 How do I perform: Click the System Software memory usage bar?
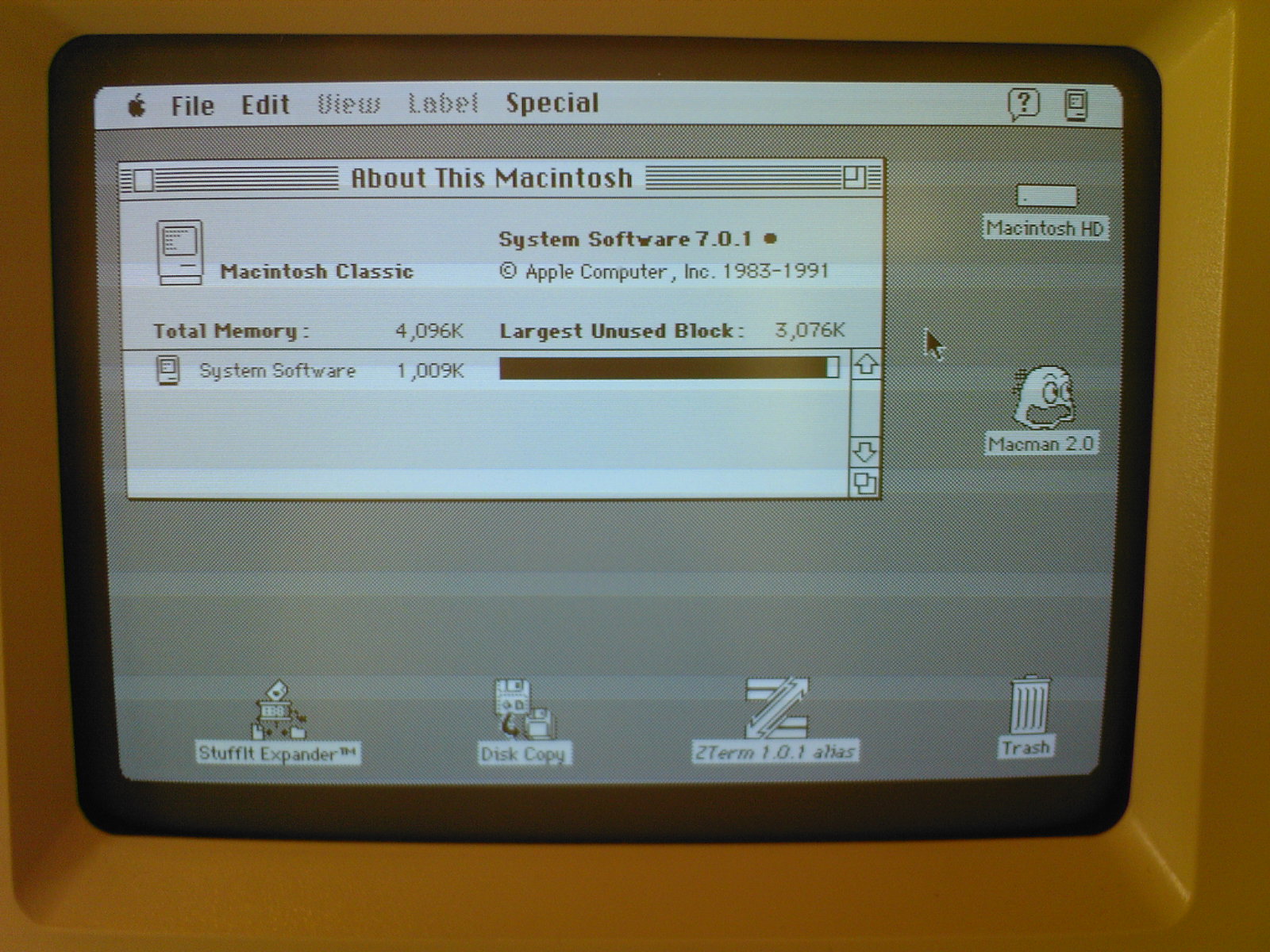[x=668, y=368]
